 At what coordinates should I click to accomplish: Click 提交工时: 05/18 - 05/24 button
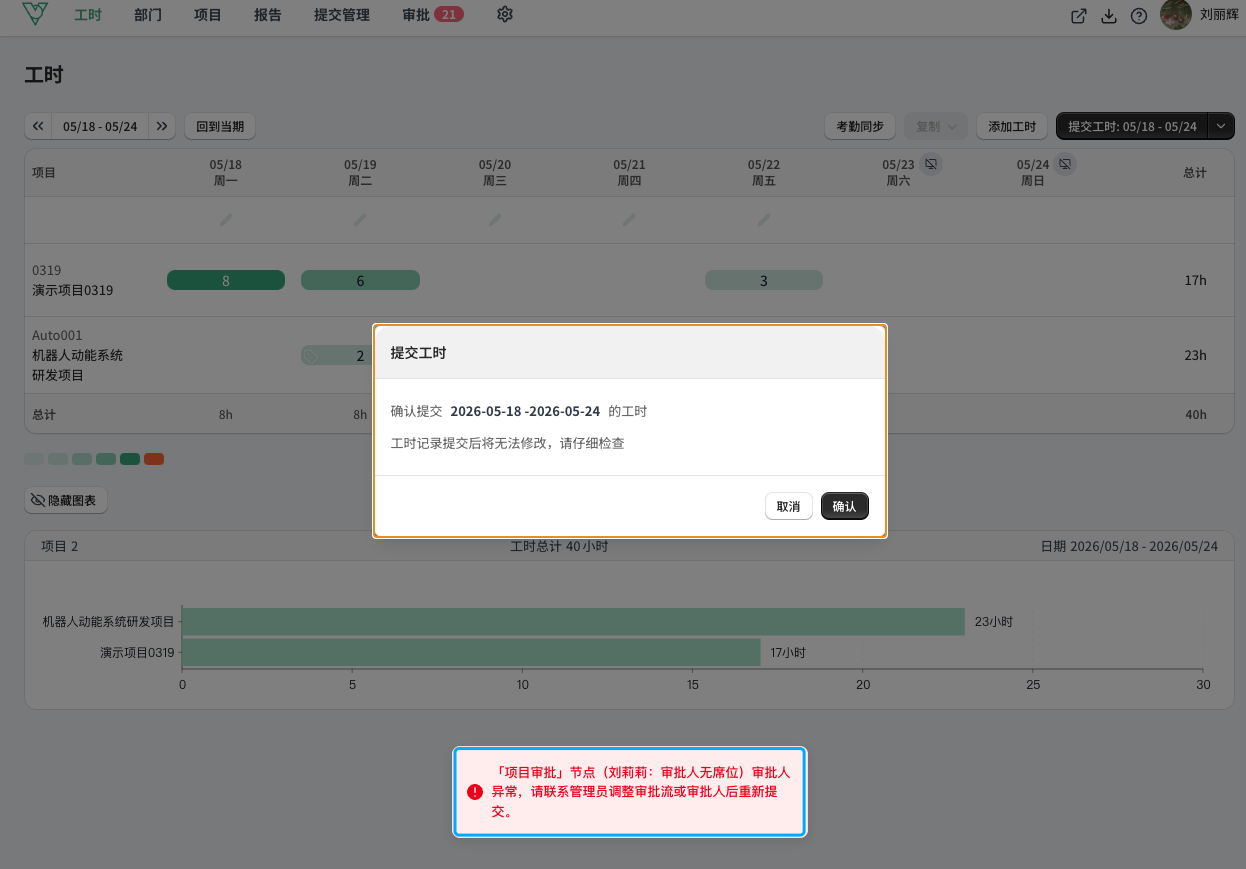(x=1132, y=126)
